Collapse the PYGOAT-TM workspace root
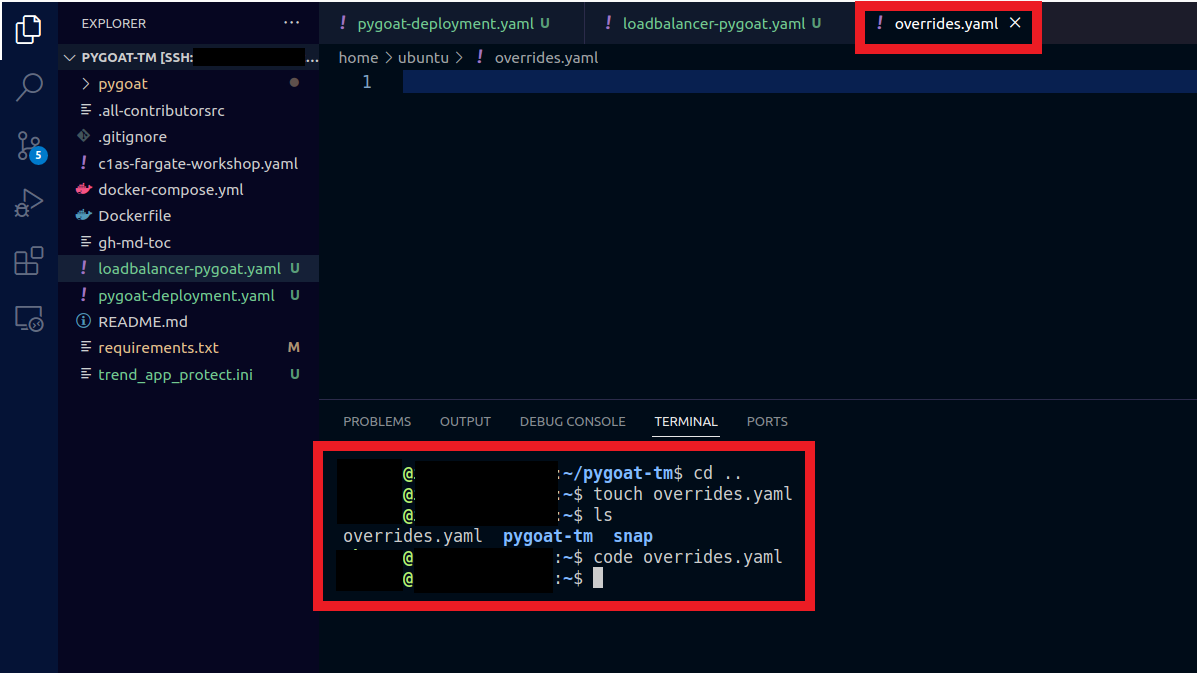 pyautogui.click(x=69, y=57)
